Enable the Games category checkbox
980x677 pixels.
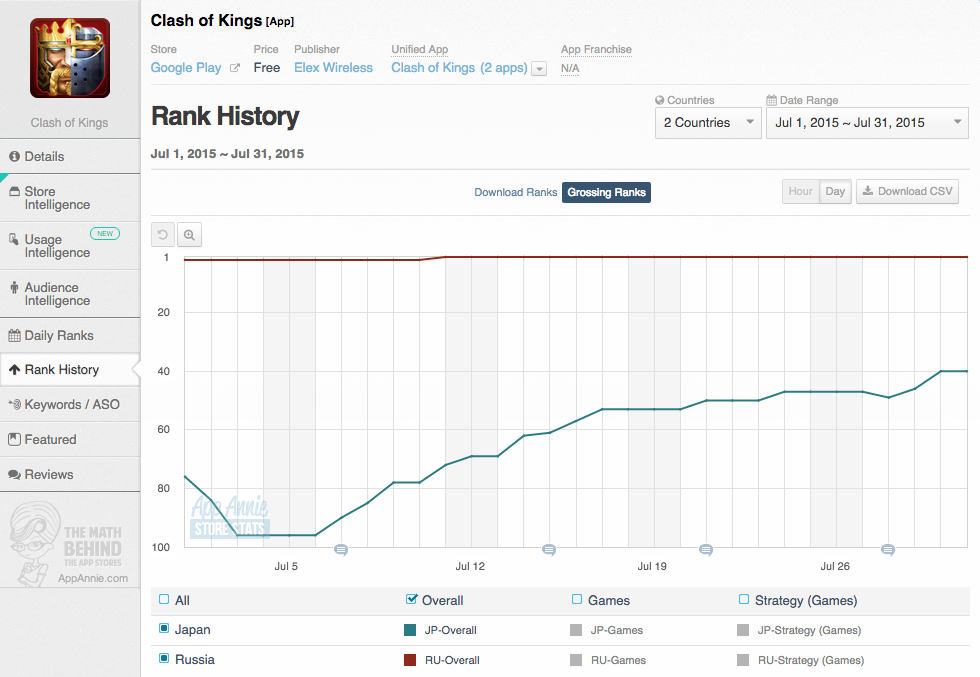[577, 599]
